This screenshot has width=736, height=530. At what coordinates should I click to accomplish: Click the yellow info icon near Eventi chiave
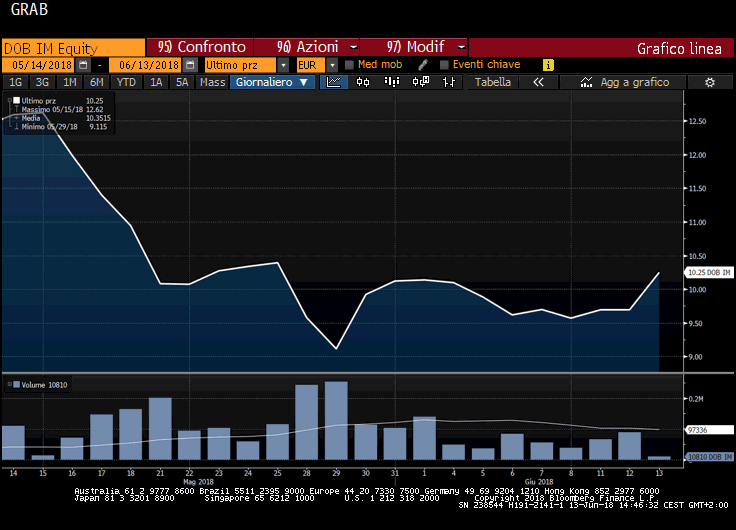[548, 65]
